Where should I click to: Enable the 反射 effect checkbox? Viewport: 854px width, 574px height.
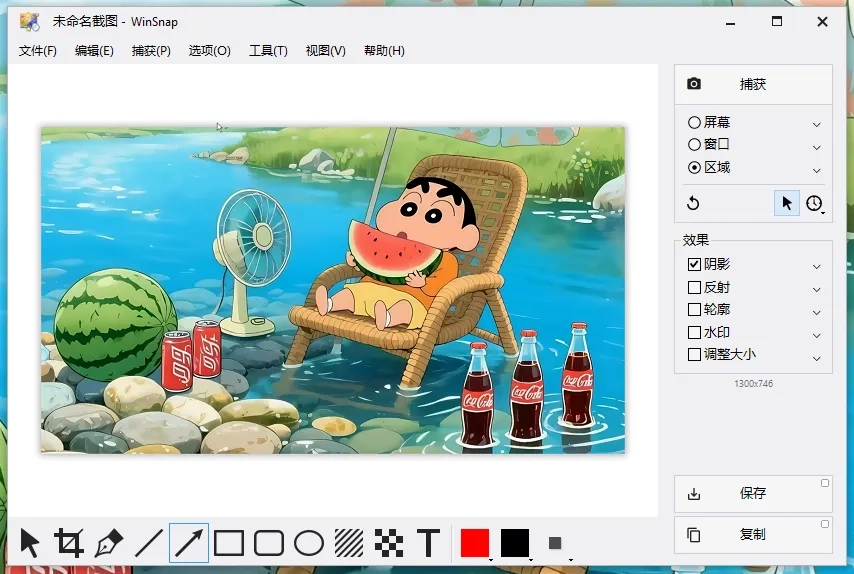(x=694, y=287)
